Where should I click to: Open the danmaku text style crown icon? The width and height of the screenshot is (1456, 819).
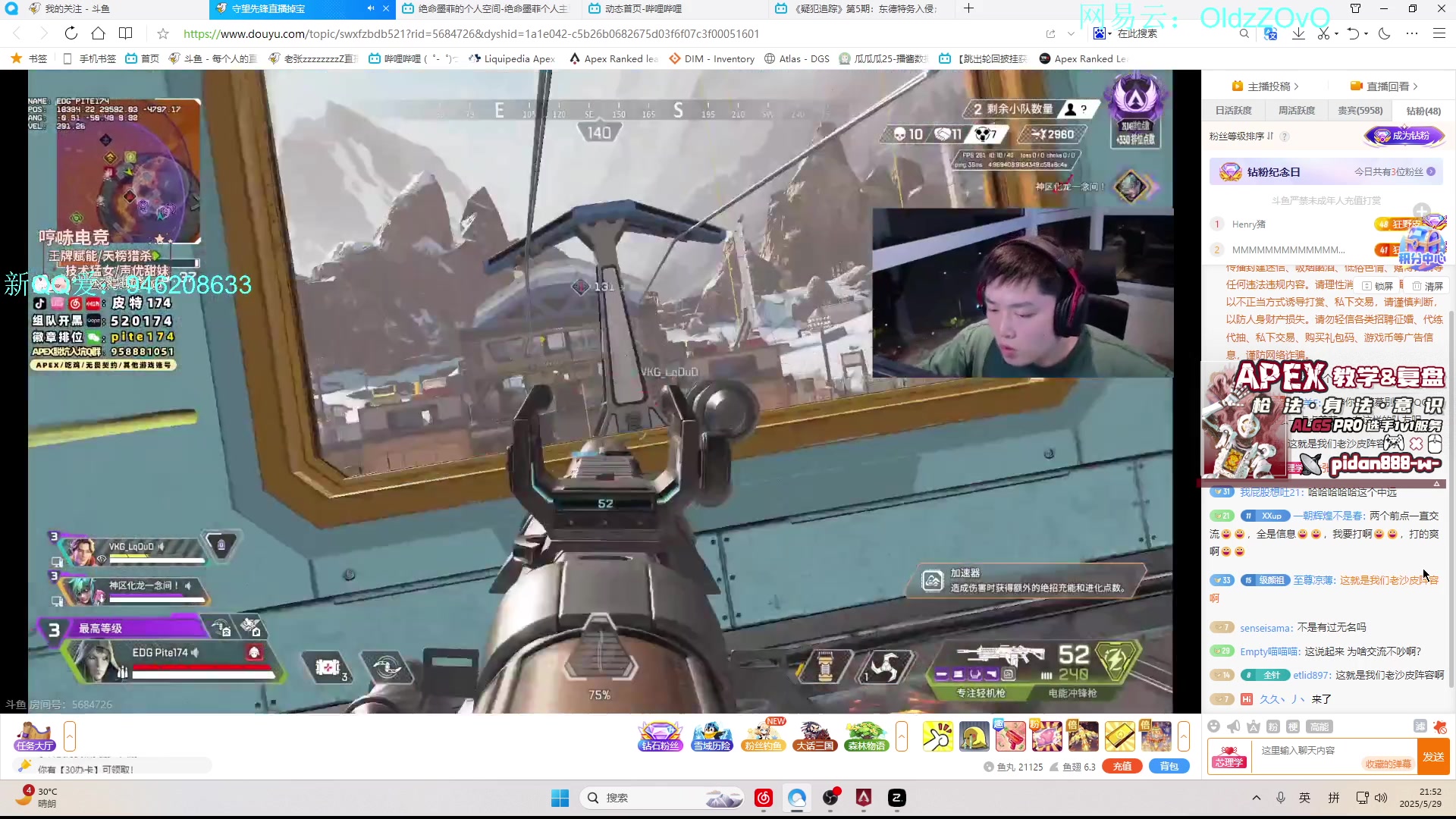1253,726
